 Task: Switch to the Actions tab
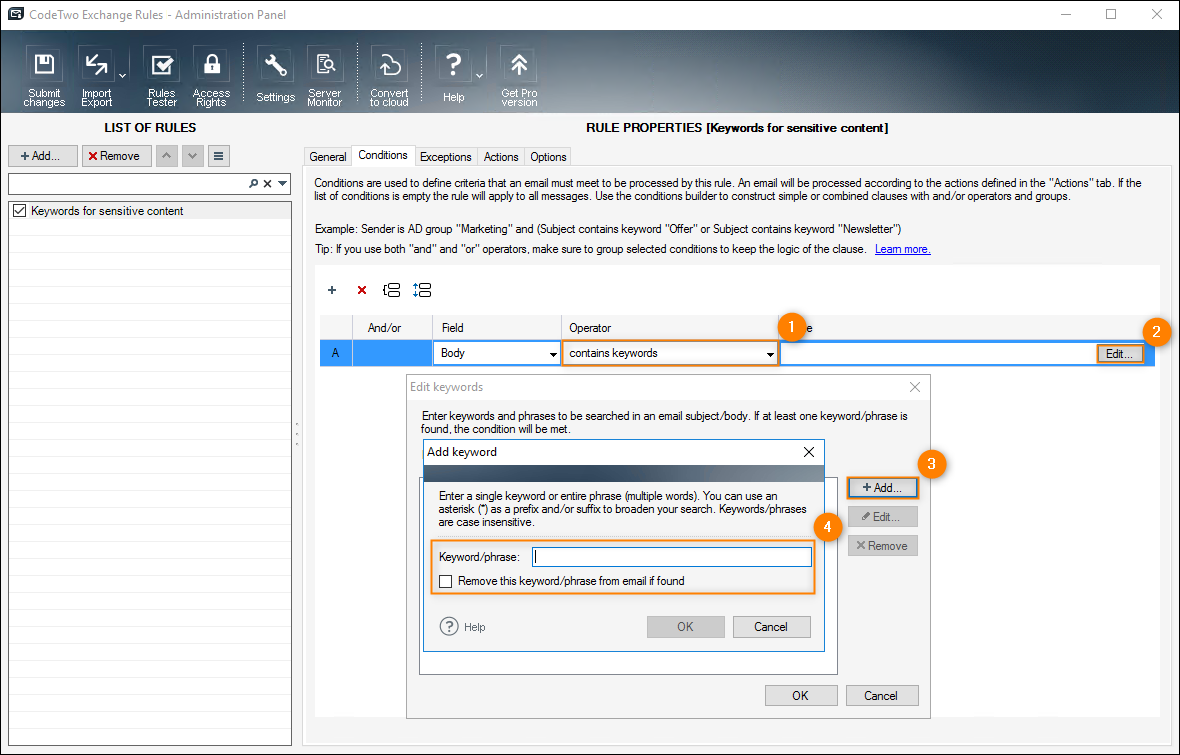pyautogui.click(x=501, y=157)
